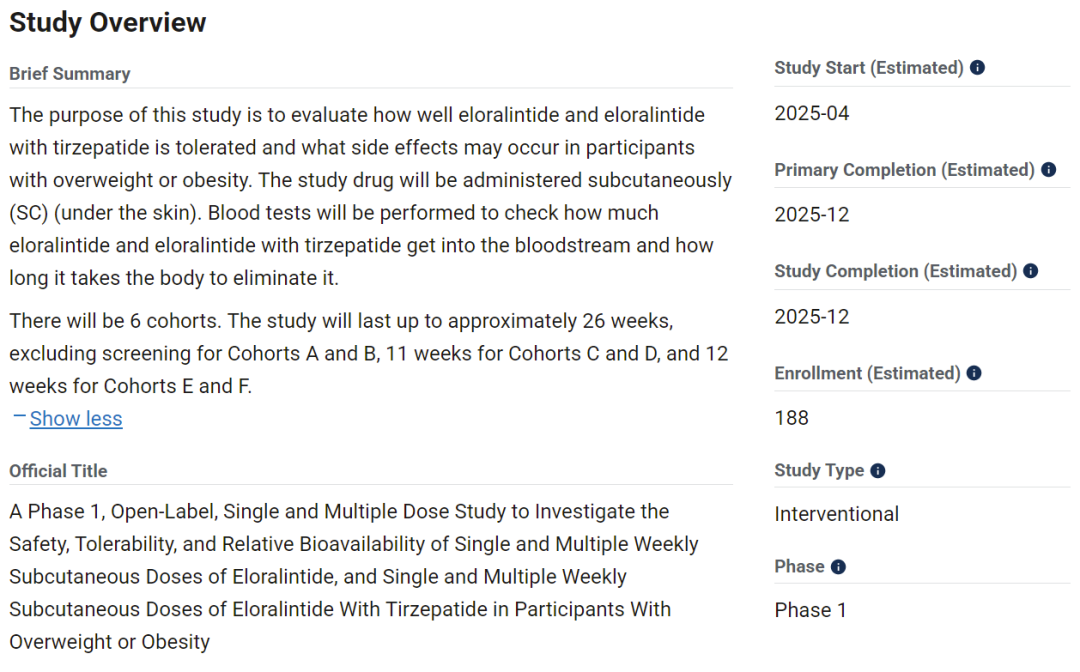Click the Brief Summary section label
The height and width of the screenshot is (672, 1080).
[70, 74]
